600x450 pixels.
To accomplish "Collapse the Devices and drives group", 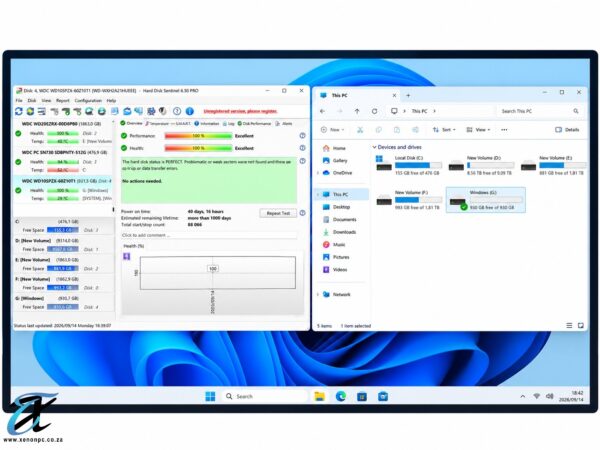I will click(x=374, y=147).
